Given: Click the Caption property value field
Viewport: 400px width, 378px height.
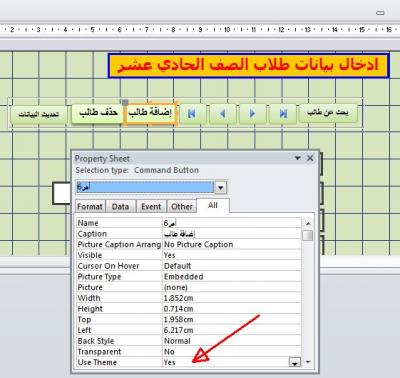Looking at the screenshot, I should 232,234.
